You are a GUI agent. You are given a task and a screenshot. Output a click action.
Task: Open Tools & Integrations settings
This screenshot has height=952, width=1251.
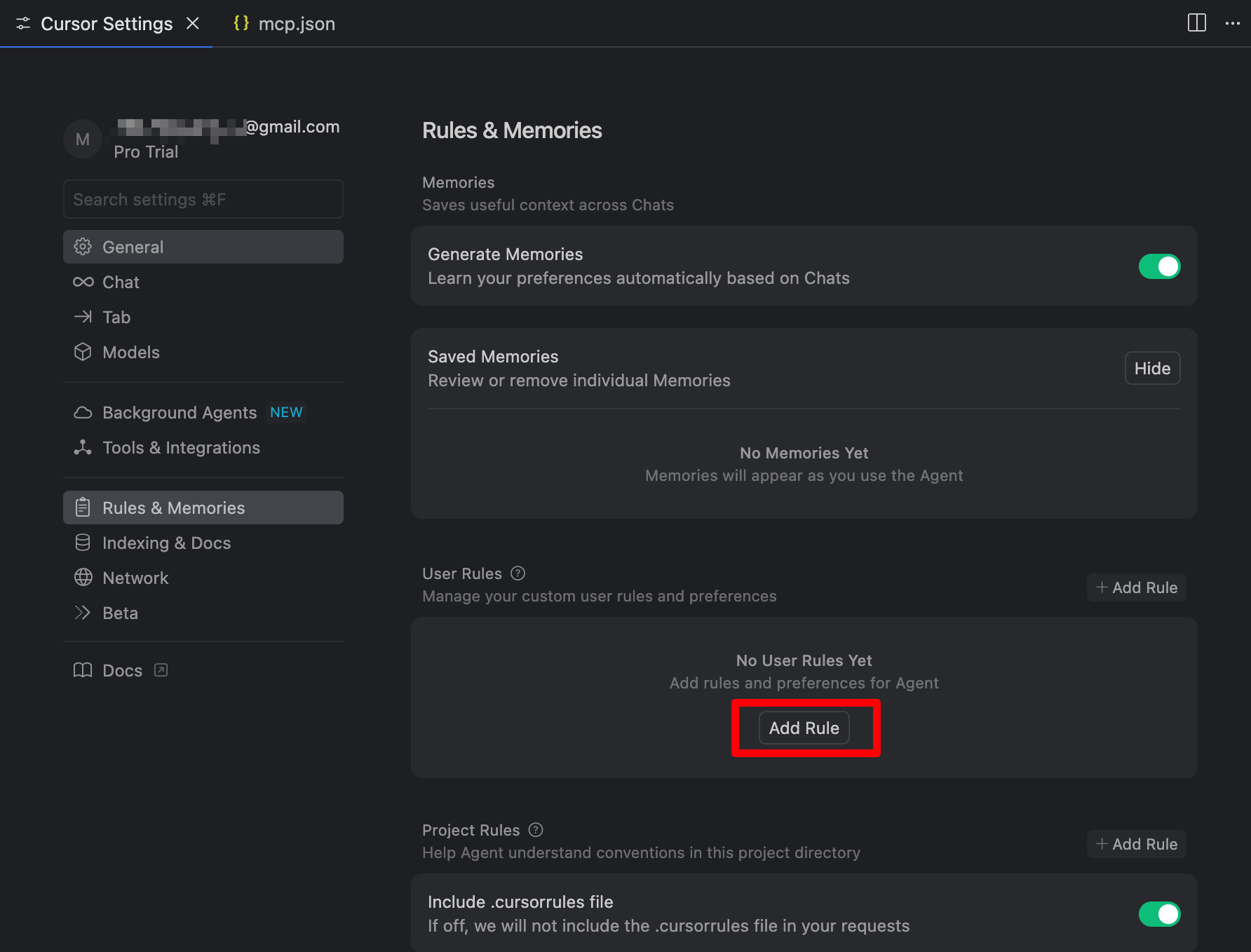pos(203,447)
